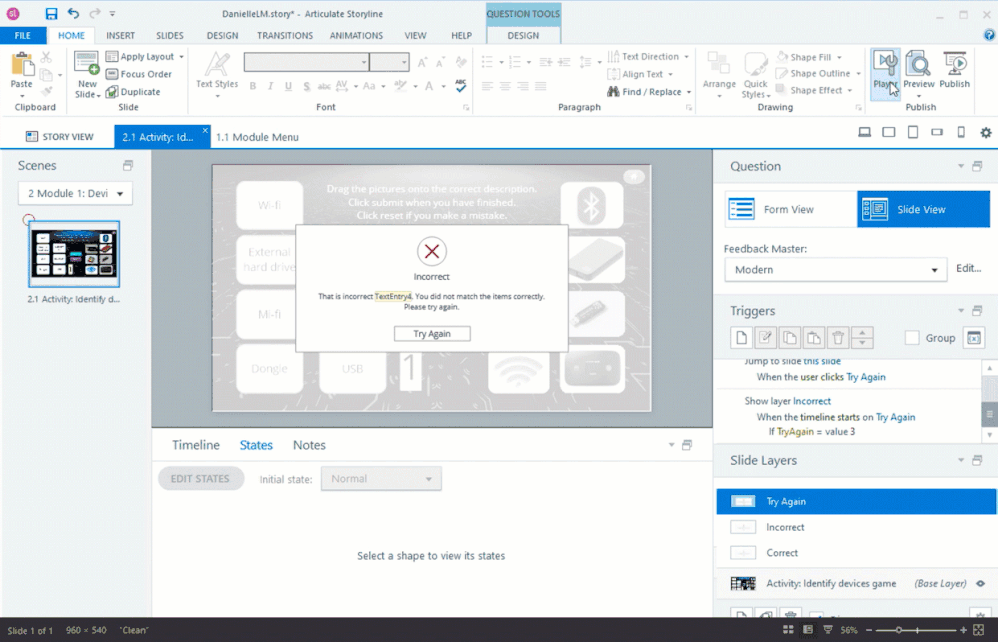Click the New Slide icon
Screen dimensions: 998x642
87,67
